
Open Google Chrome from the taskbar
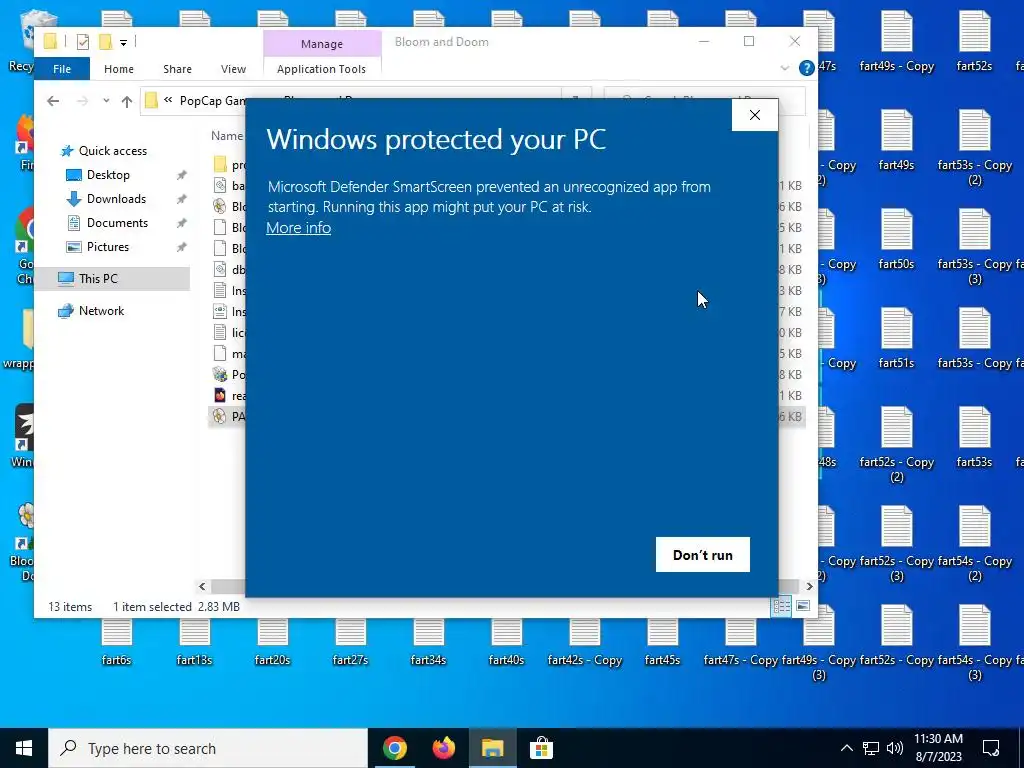pyautogui.click(x=395, y=748)
